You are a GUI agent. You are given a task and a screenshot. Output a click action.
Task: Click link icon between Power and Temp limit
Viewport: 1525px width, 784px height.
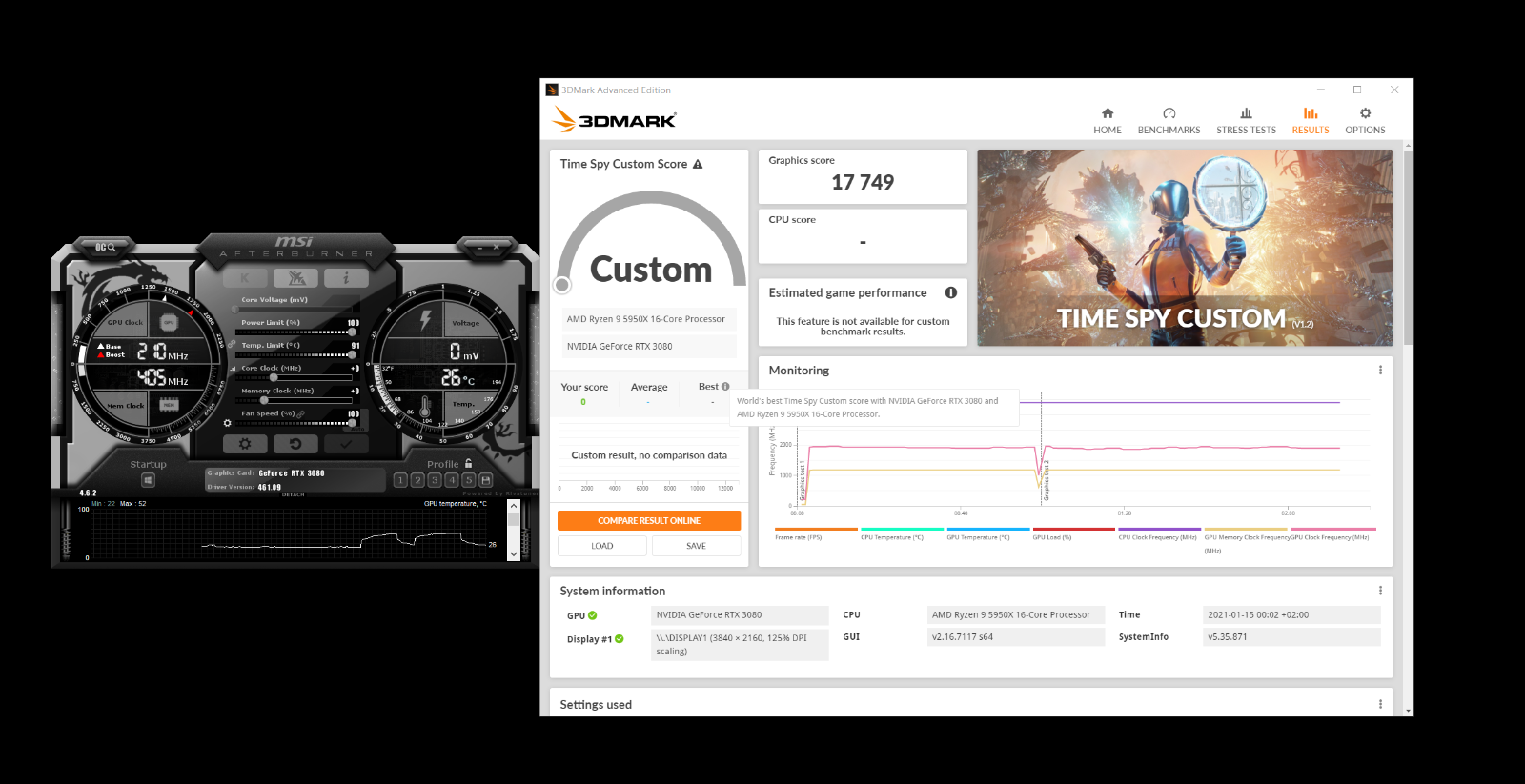tap(232, 344)
